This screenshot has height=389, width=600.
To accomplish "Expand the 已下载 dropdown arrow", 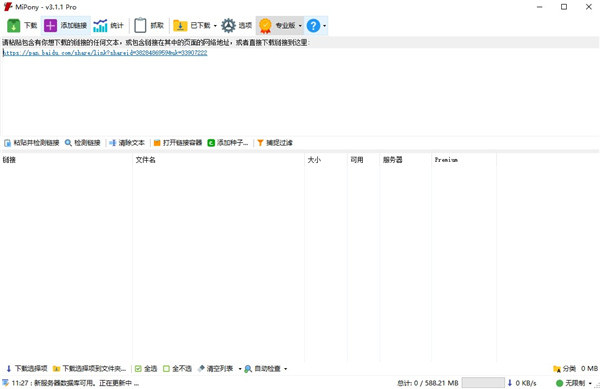I will click(x=215, y=26).
